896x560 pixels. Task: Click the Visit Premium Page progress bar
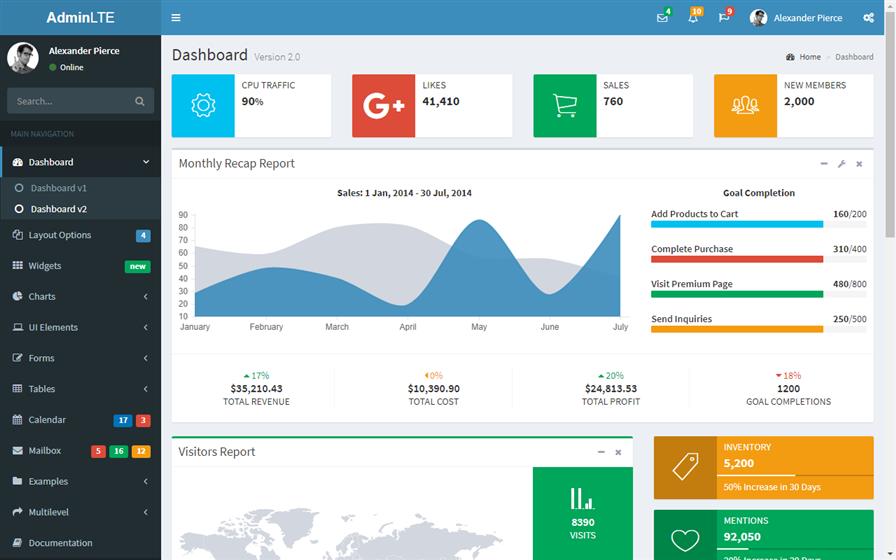pos(758,294)
